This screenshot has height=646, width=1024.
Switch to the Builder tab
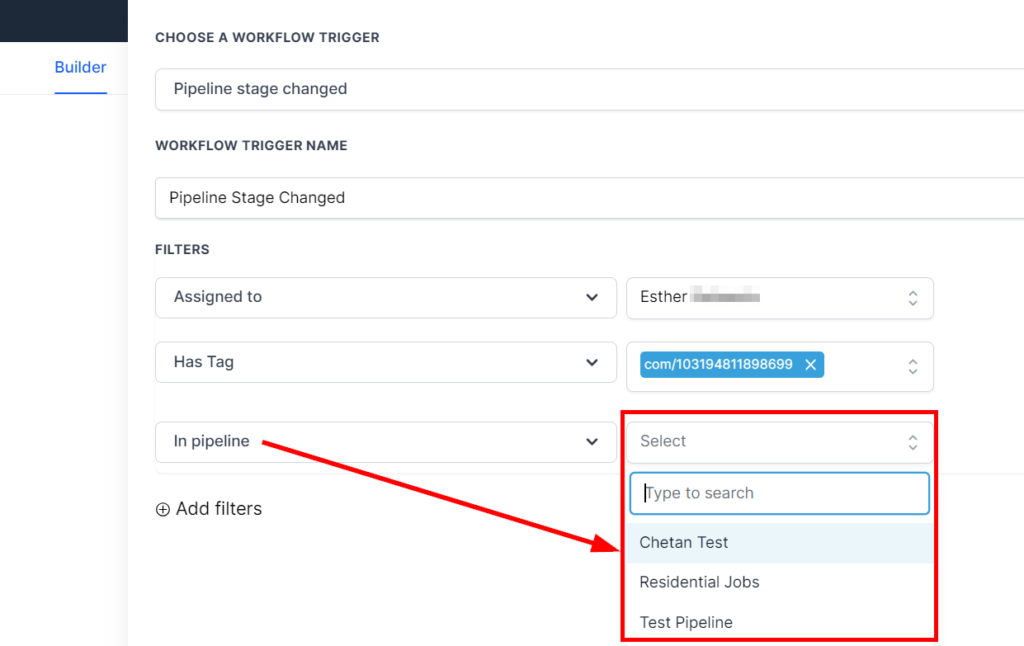pyautogui.click(x=80, y=68)
